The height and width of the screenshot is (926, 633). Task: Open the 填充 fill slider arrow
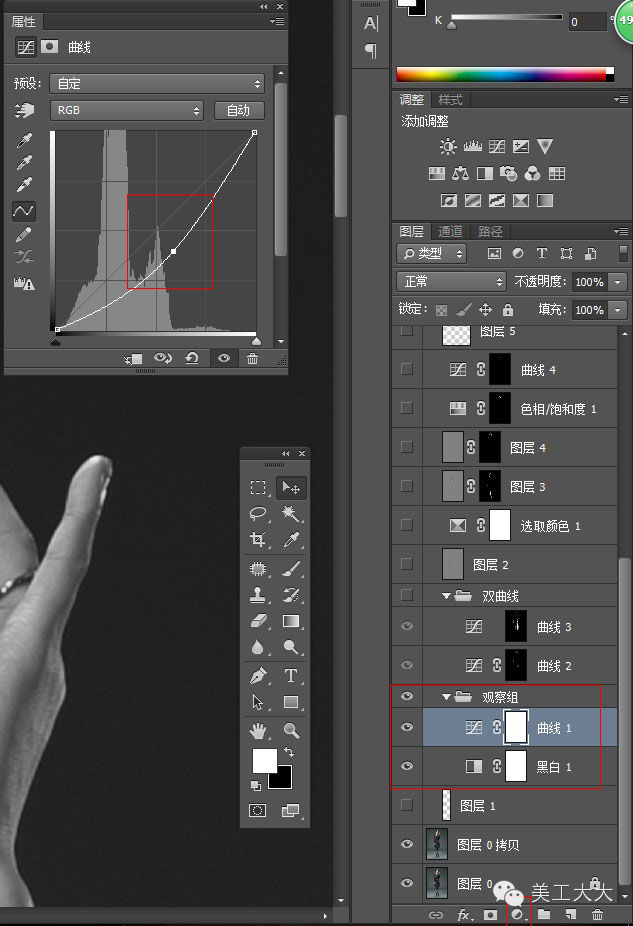coord(618,309)
